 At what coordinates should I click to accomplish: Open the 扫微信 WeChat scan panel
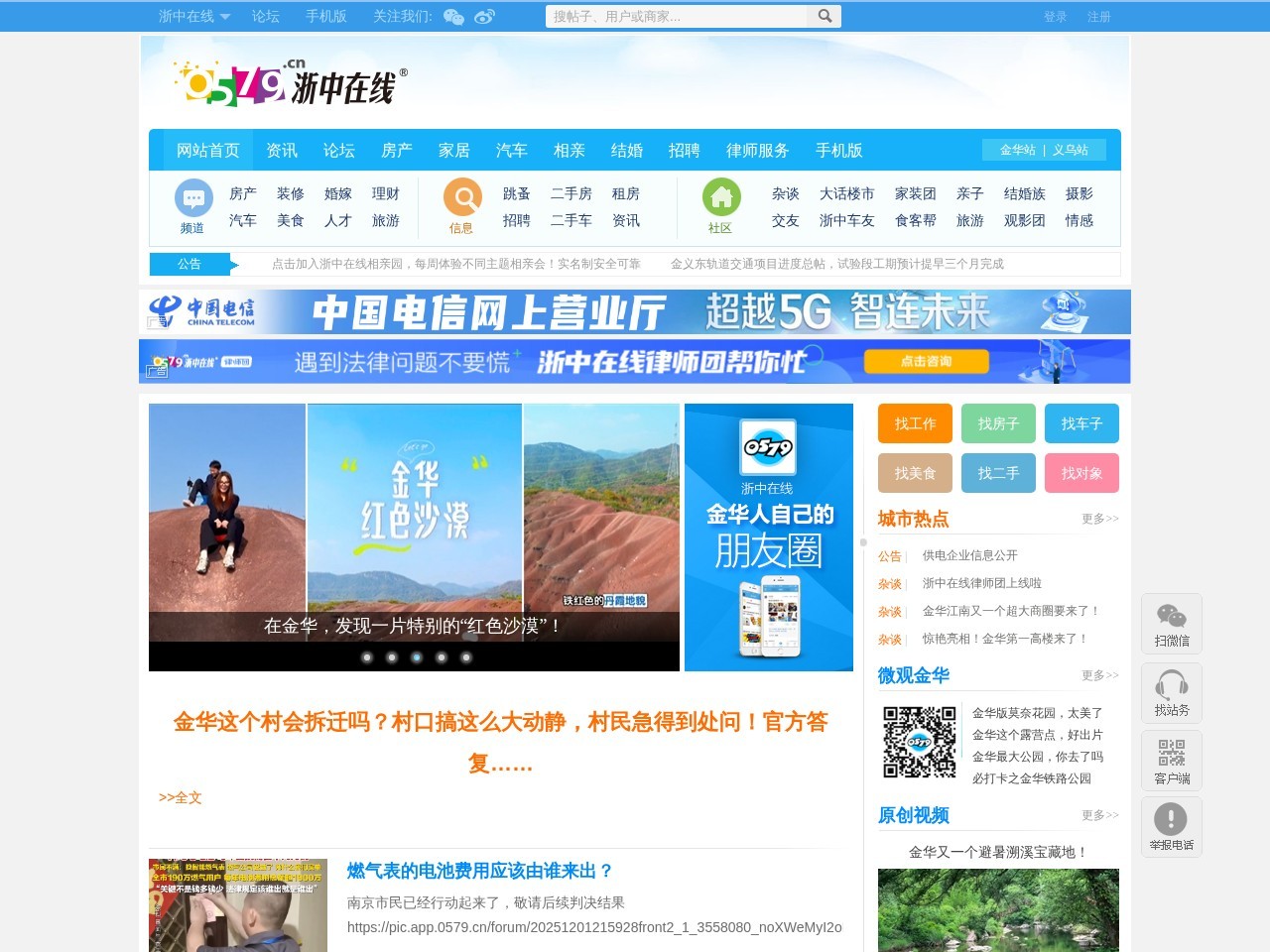(1172, 623)
